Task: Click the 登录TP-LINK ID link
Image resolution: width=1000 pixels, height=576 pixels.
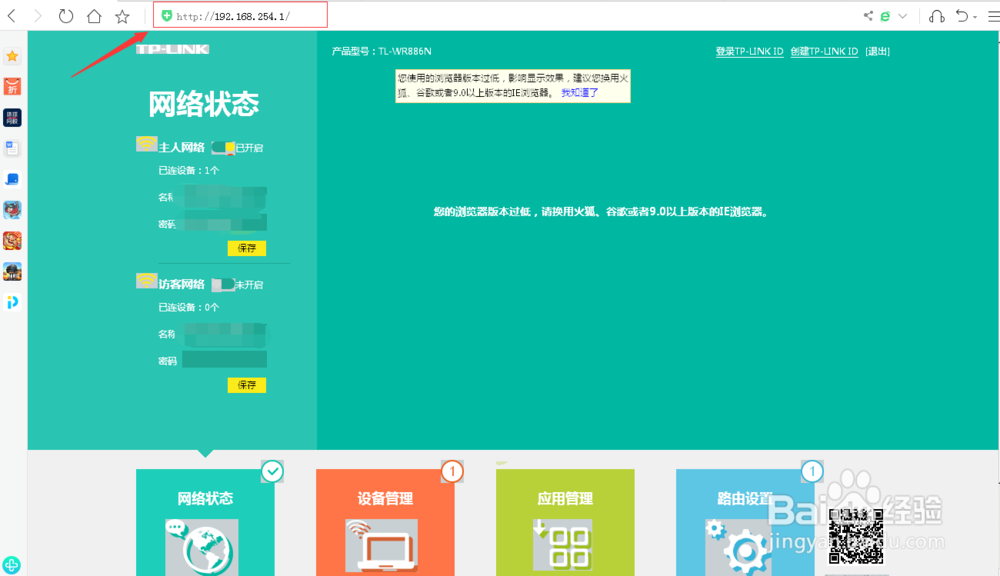Action: coord(749,52)
